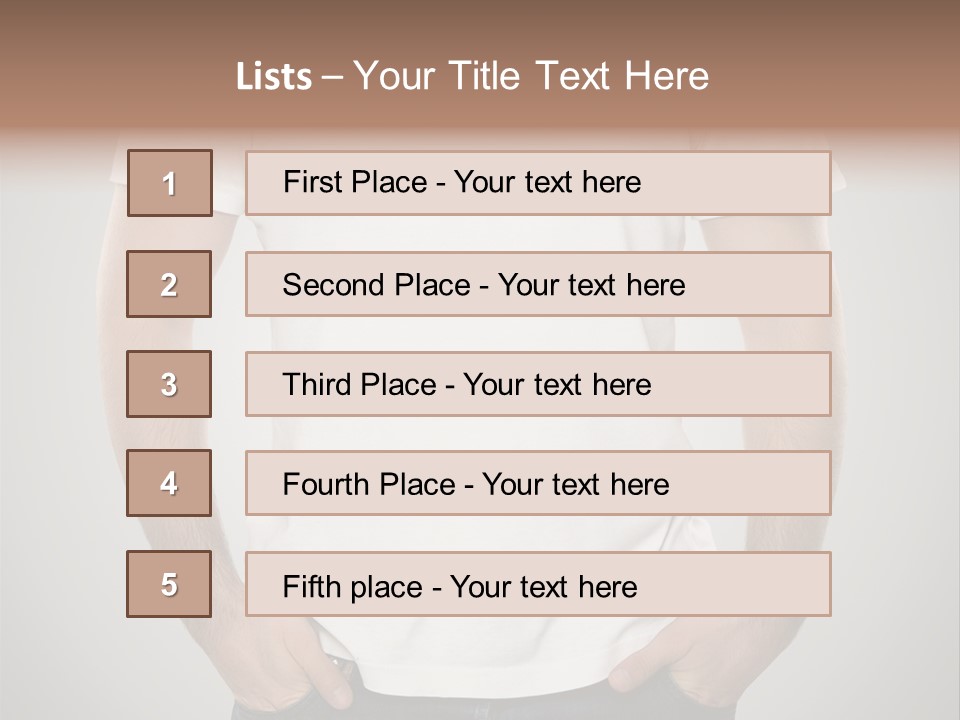Screen dimensions: 960x720
Task: Click the dark belt at slide bottom
Action: point(480,709)
